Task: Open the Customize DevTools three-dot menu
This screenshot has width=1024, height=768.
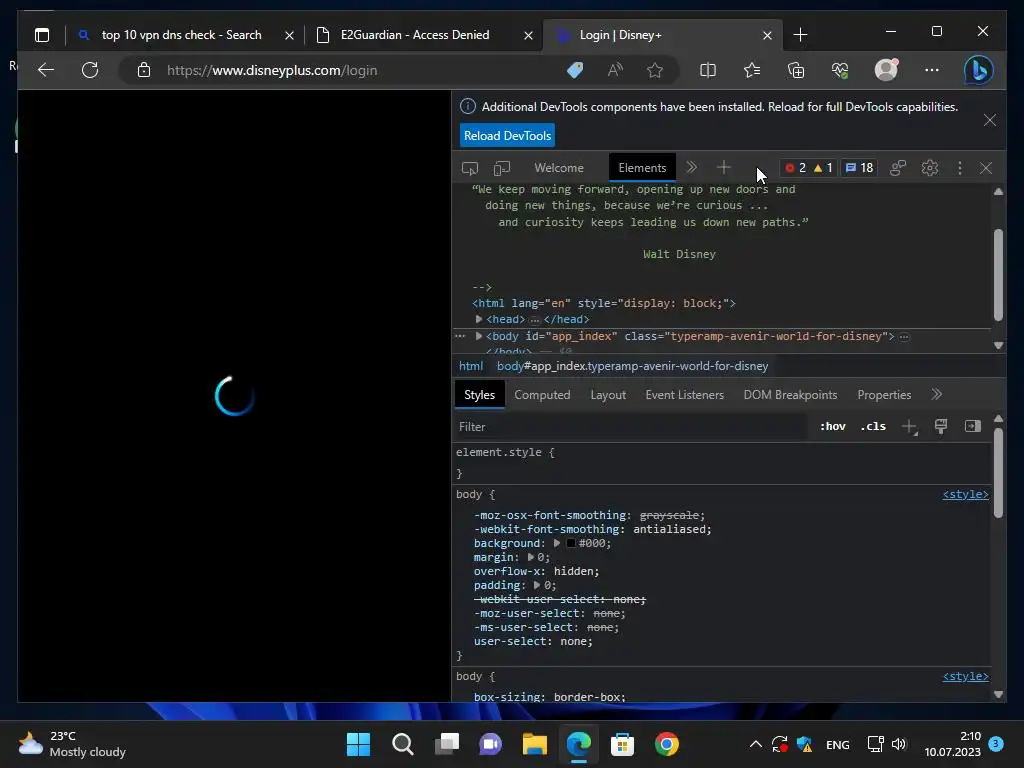Action: (x=959, y=168)
